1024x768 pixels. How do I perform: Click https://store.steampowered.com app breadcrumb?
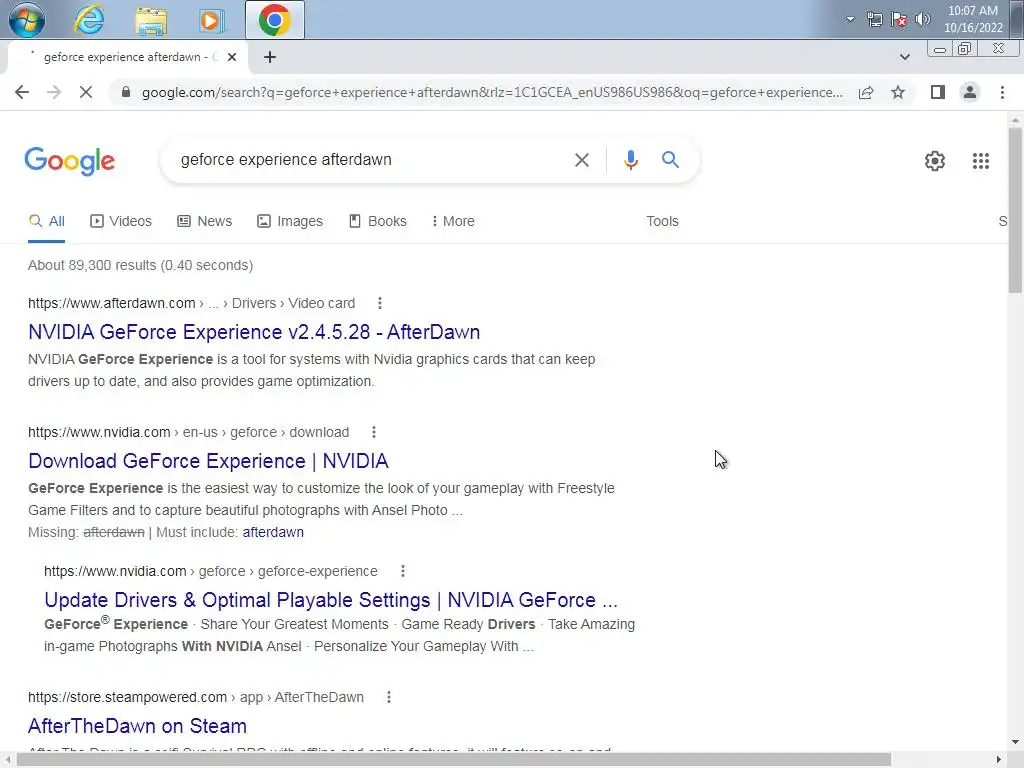(x=196, y=697)
